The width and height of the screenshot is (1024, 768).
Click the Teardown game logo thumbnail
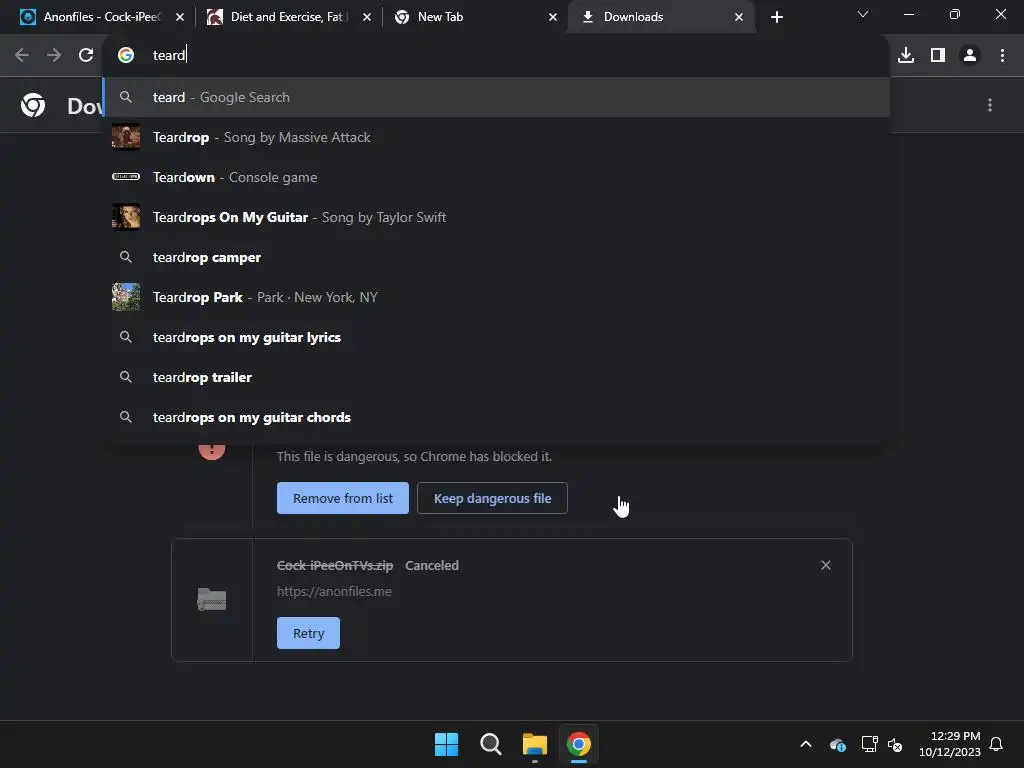click(125, 177)
